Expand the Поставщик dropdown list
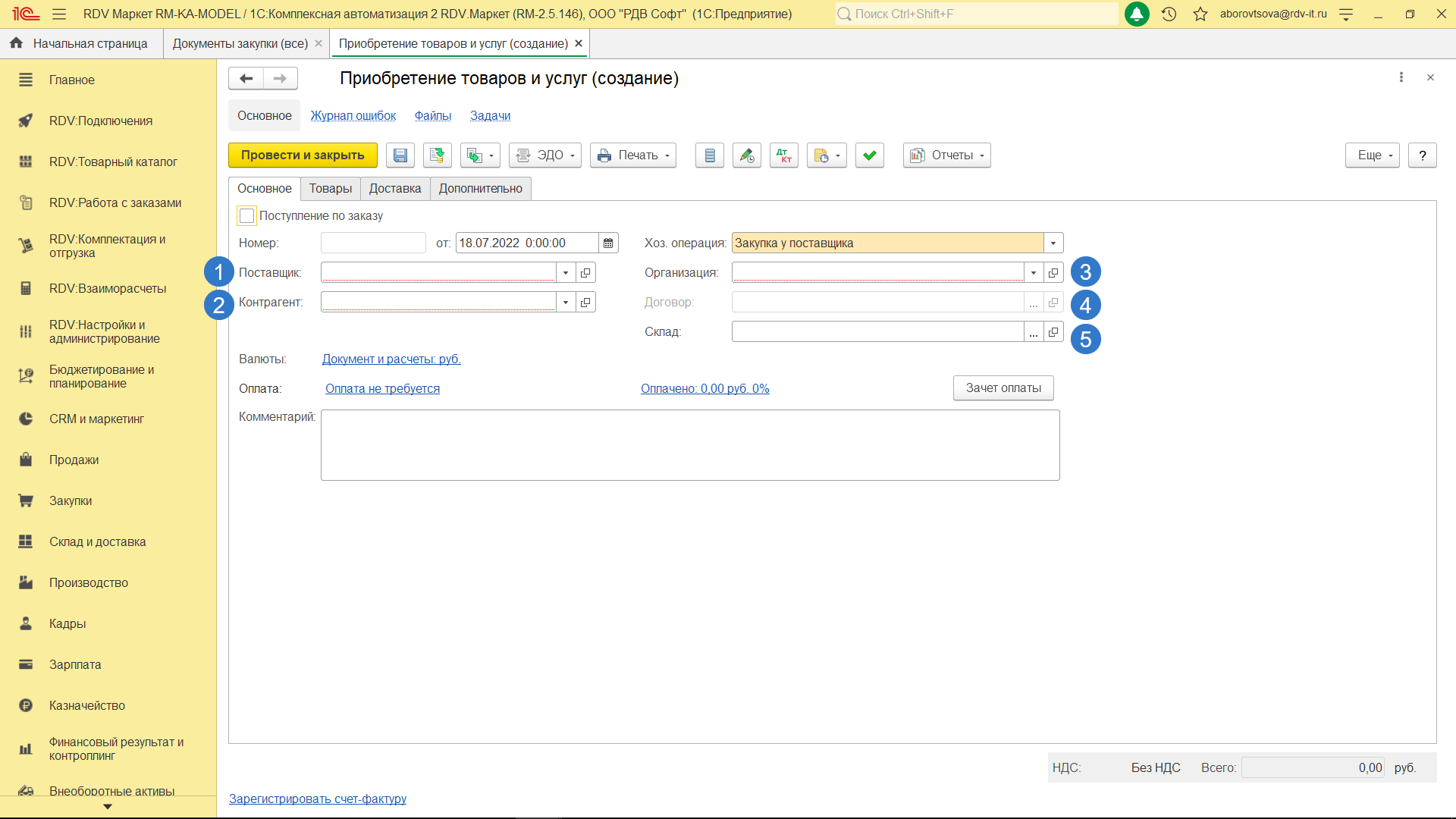The width and height of the screenshot is (1456, 819). [x=565, y=273]
